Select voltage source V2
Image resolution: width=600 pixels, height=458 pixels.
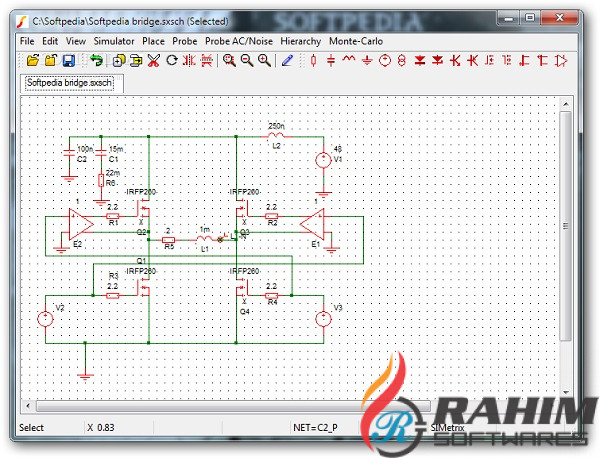(45, 319)
